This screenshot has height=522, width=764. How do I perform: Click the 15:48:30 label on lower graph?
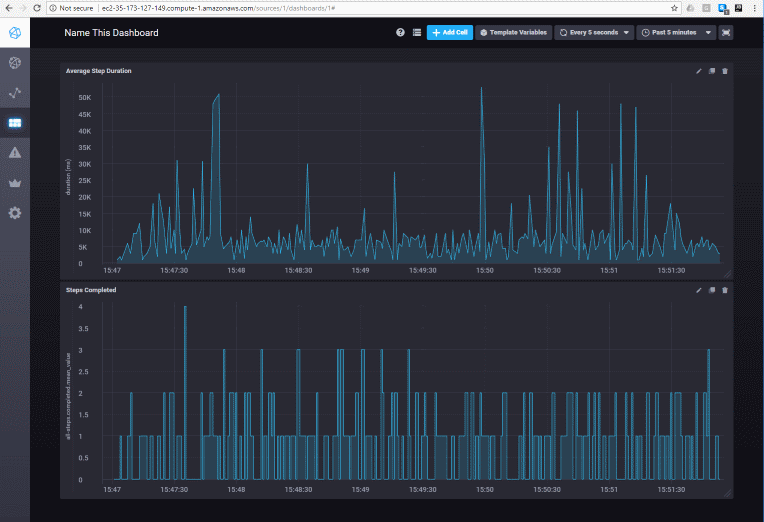298,489
